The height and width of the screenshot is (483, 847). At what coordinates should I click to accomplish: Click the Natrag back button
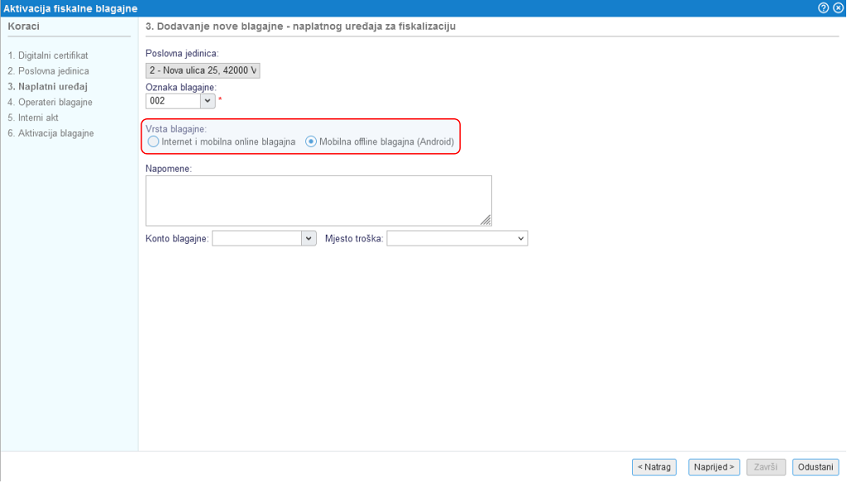click(654, 467)
